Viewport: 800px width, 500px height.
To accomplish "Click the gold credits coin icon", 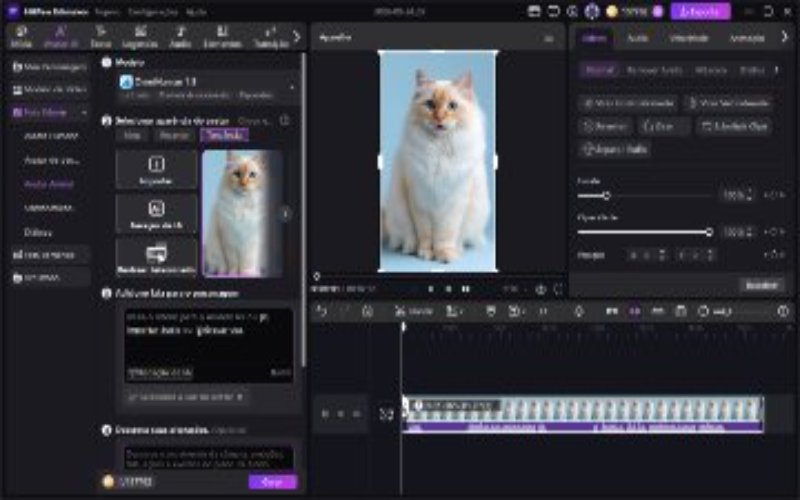I will coord(612,11).
